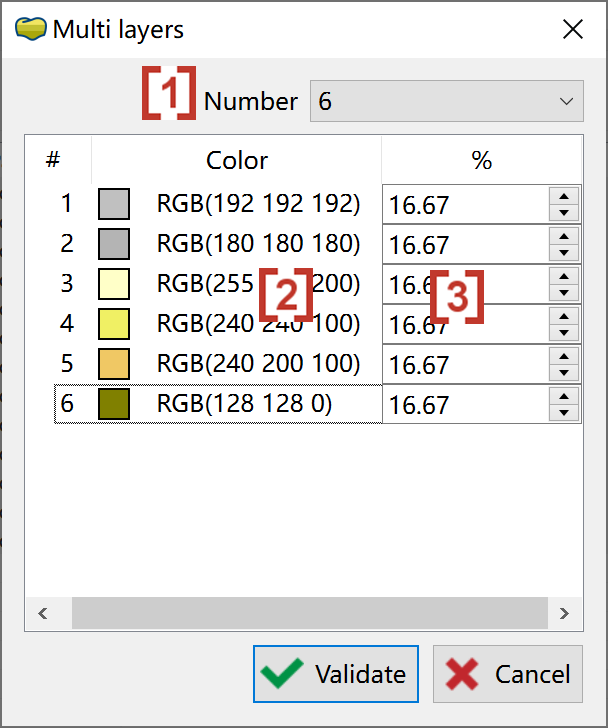Viewport: 608px width, 728px height.
Task: Click the Color column header
Action: click(x=237, y=160)
